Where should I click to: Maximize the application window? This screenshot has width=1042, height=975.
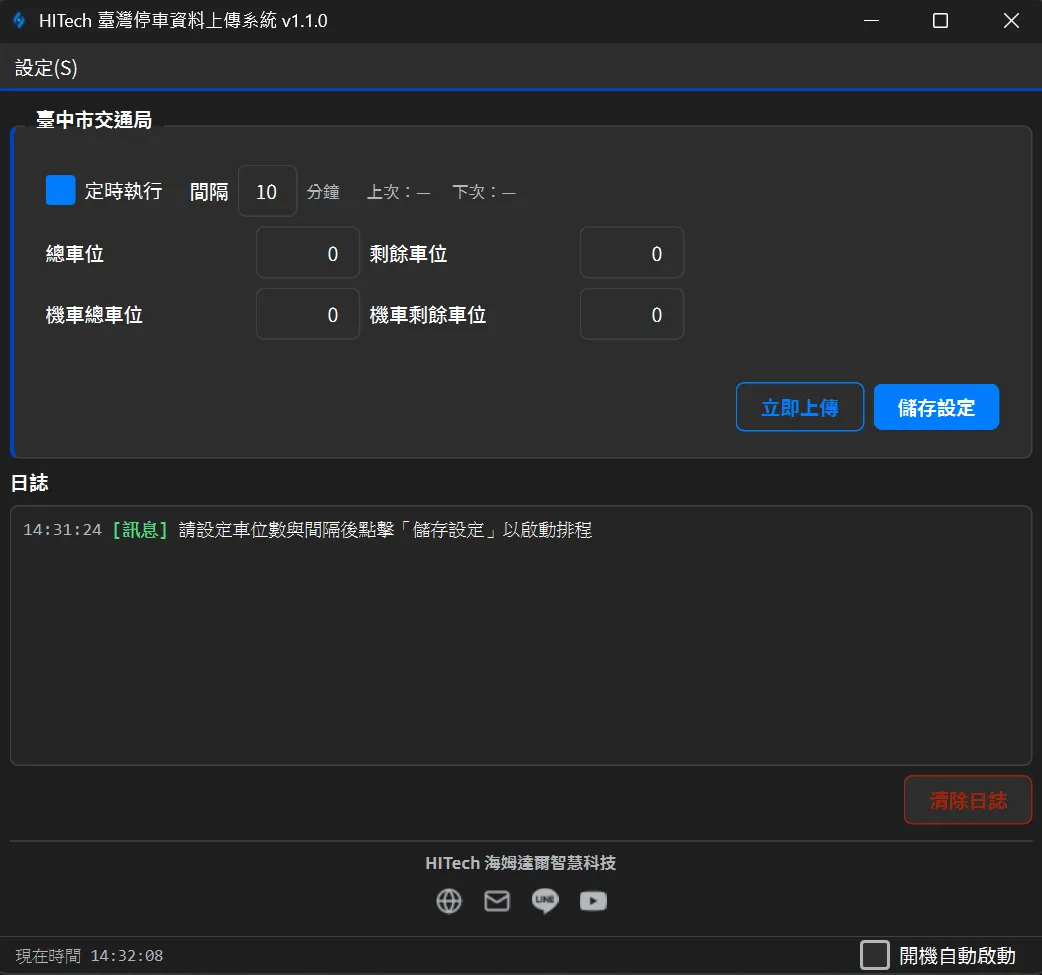[940, 21]
